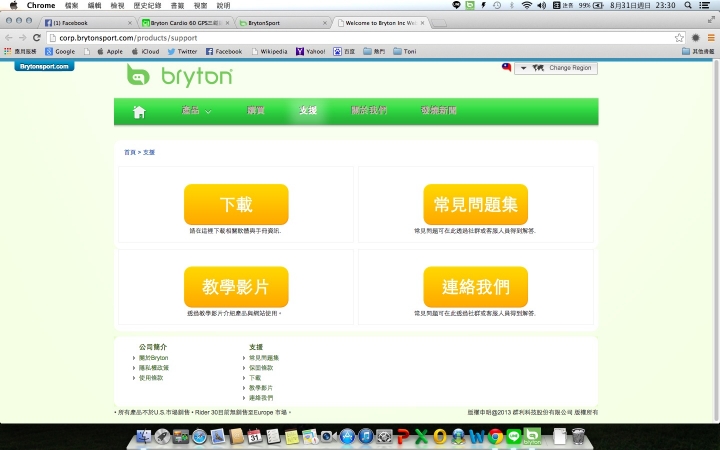
Task: Click the page vertical scrollbar
Action: 716,241
